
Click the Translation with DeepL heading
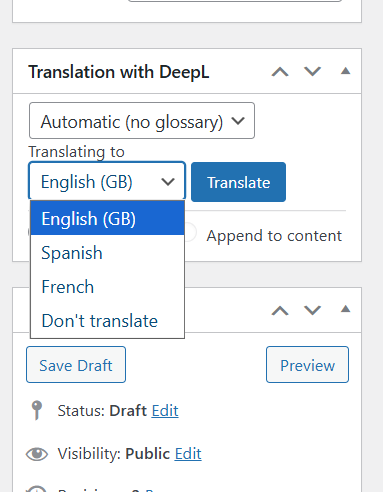pyautogui.click(x=119, y=72)
